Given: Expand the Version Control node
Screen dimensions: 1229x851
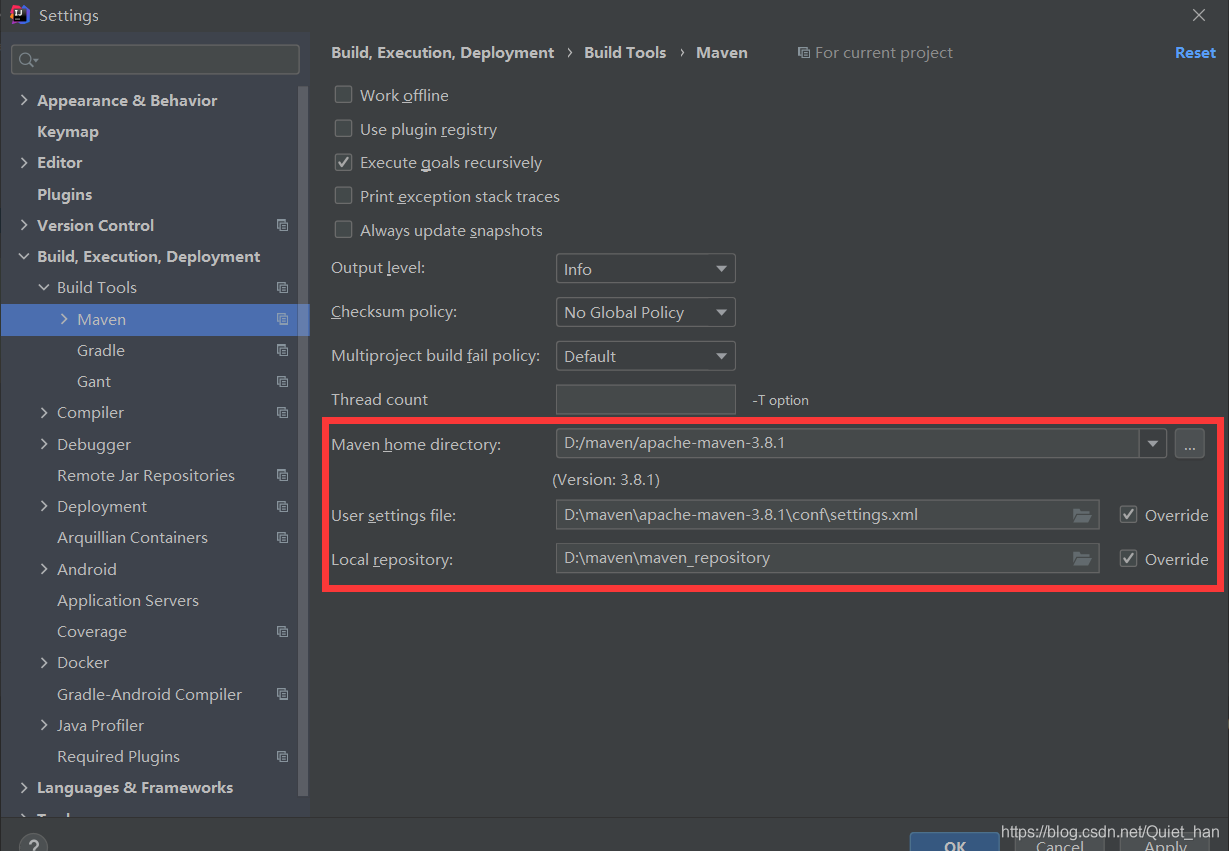Looking at the screenshot, I should tap(24, 225).
